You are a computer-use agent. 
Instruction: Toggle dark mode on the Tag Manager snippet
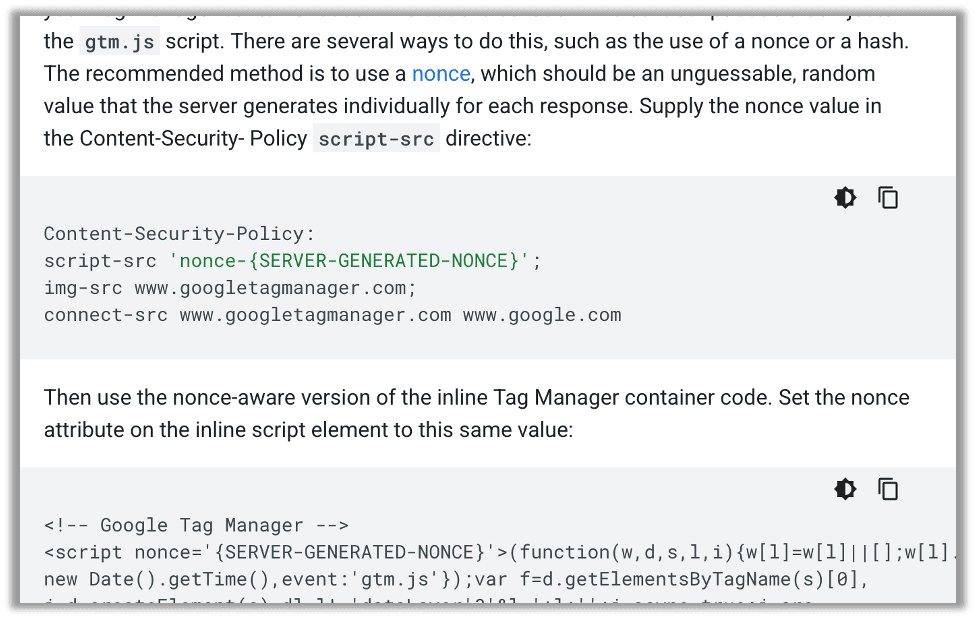pos(845,489)
